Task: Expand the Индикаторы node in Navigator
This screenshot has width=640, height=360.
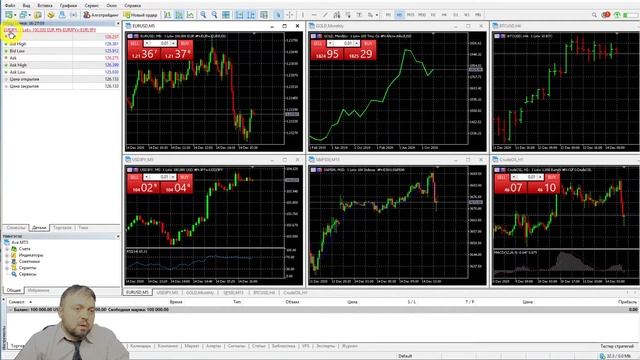Action: point(7,255)
